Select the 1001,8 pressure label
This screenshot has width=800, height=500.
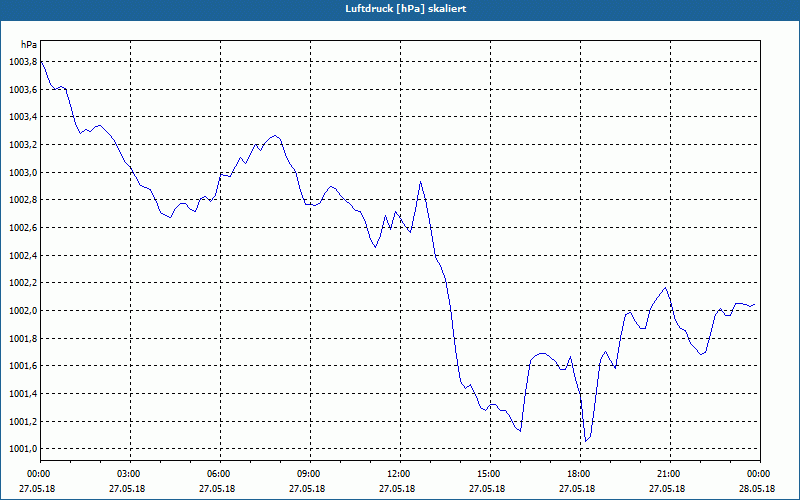pos(23,338)
